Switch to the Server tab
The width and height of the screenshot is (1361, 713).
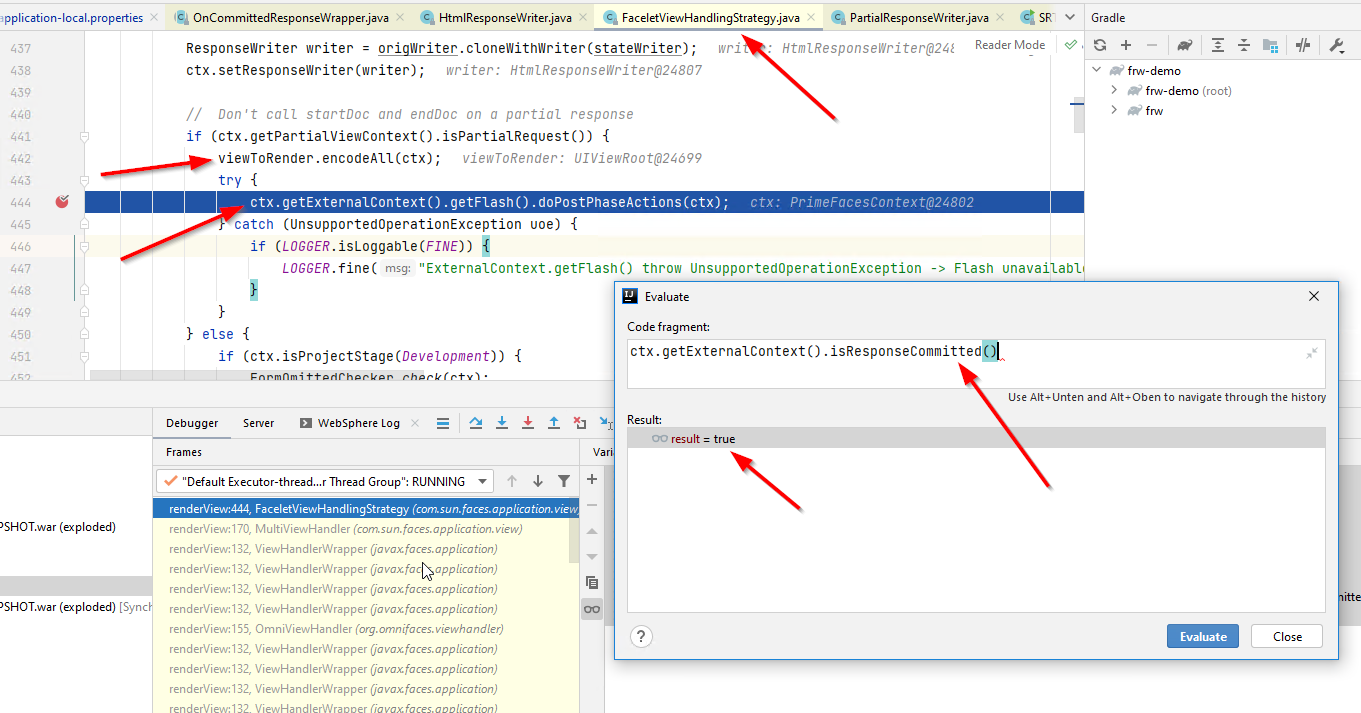[258, 422]
